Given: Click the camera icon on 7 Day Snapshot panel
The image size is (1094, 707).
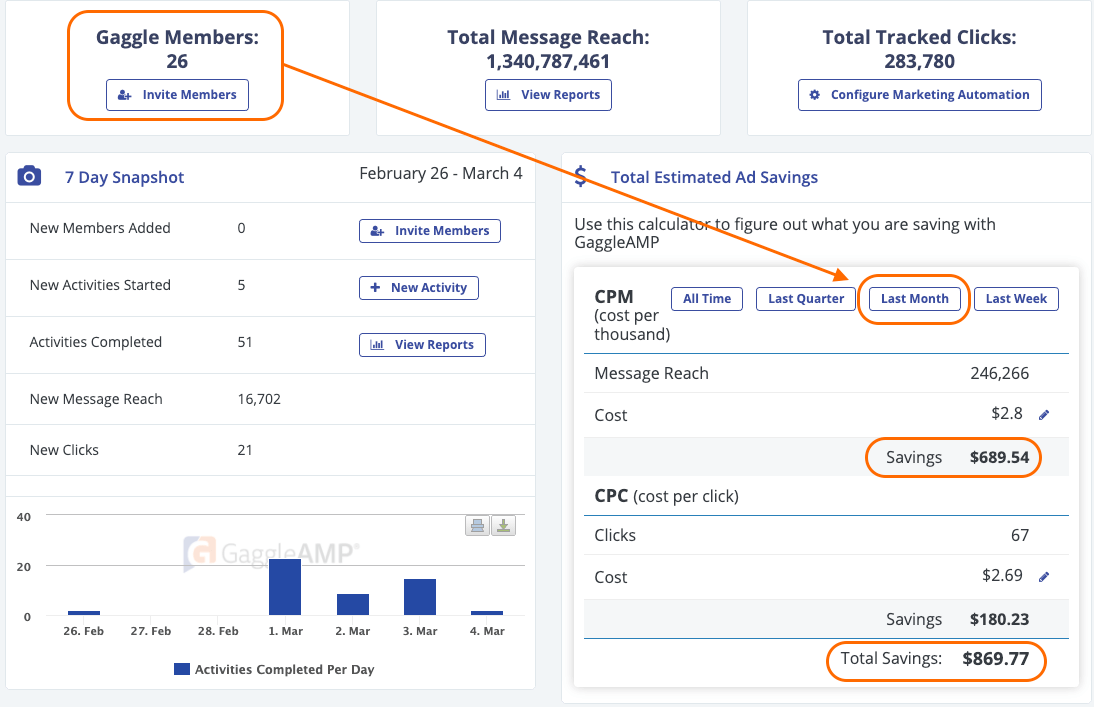Looking at the screenshot, I should click(x=28, y=176).
